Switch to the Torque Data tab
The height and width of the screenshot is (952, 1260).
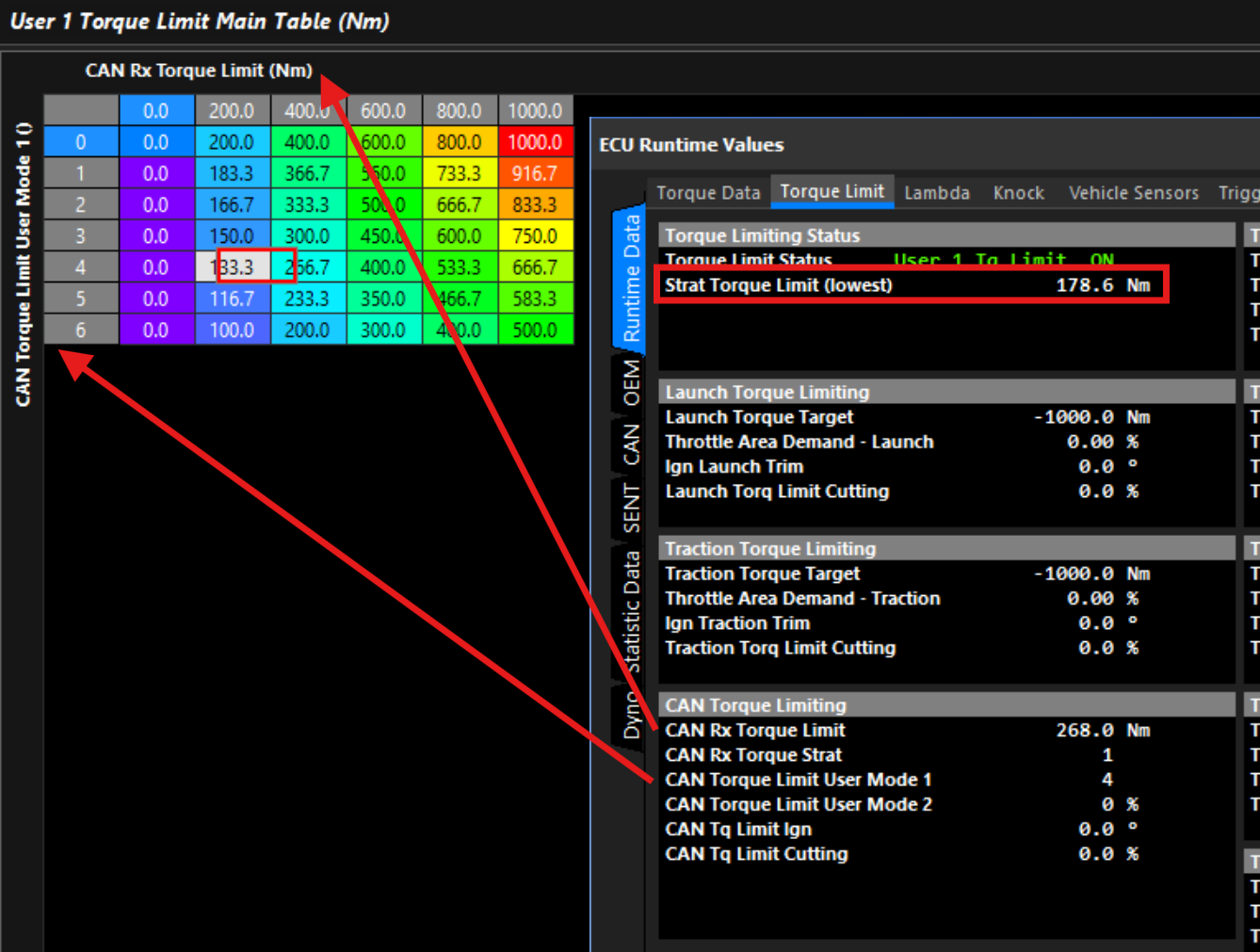point(707,193)
